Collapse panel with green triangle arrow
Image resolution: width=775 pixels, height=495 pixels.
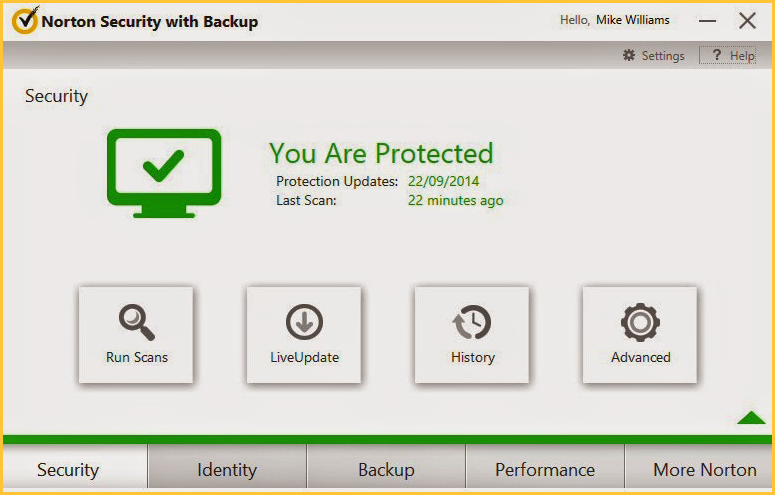(x=751, y=417)
